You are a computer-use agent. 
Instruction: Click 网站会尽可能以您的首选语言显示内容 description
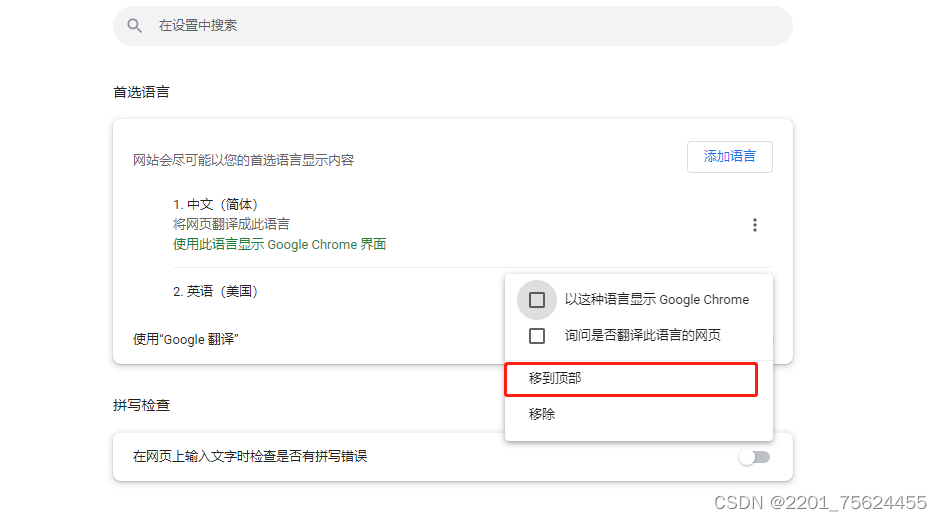[243, 160]
